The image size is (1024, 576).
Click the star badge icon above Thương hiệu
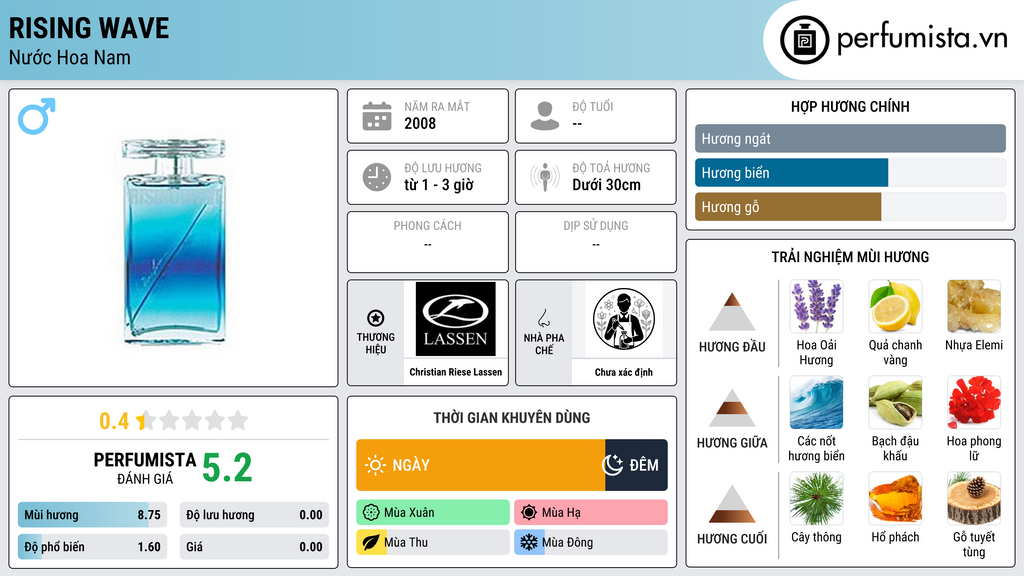(x=376, y=318)
